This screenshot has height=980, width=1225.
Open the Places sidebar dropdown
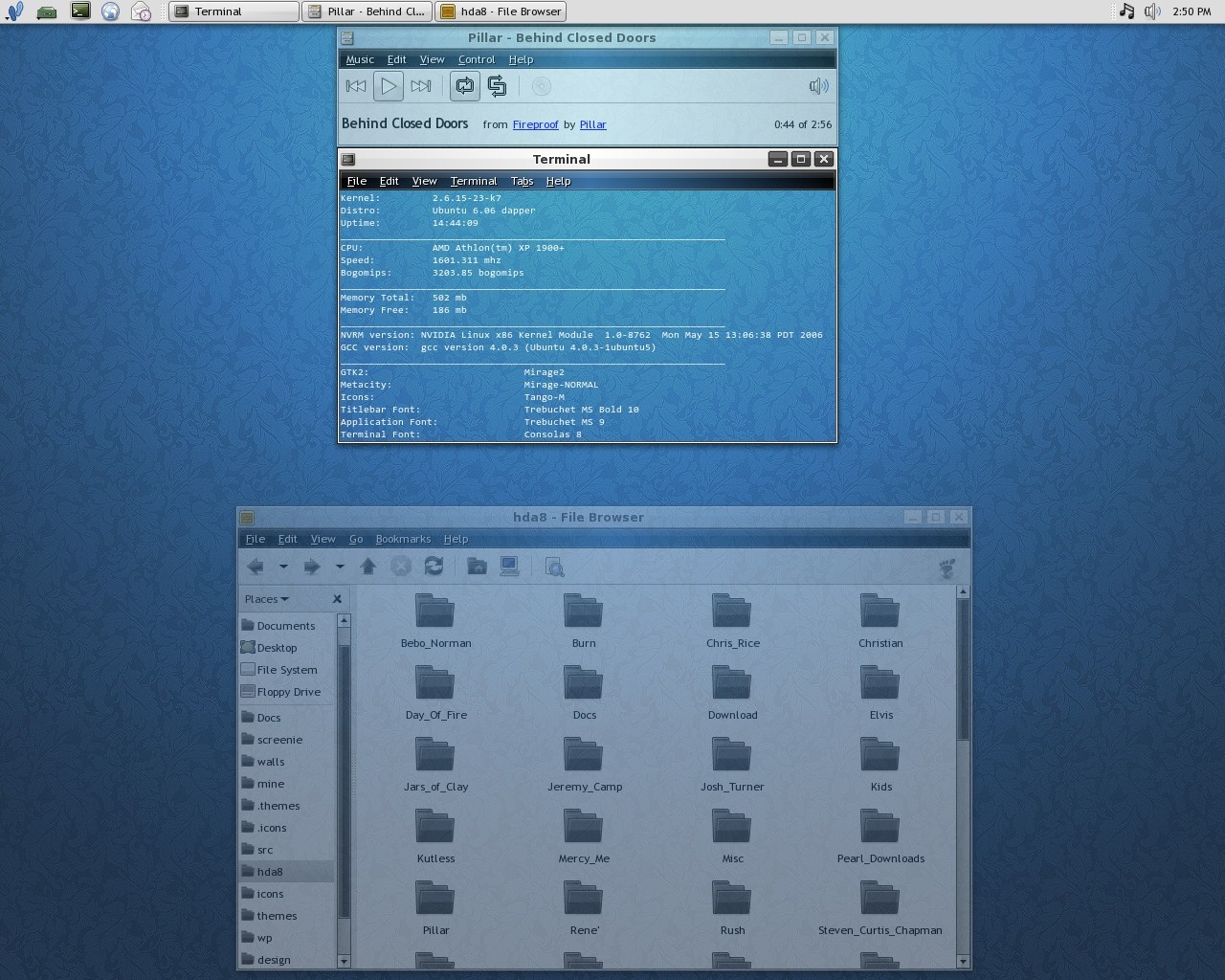pyautogui.click(x=266, y=599)
